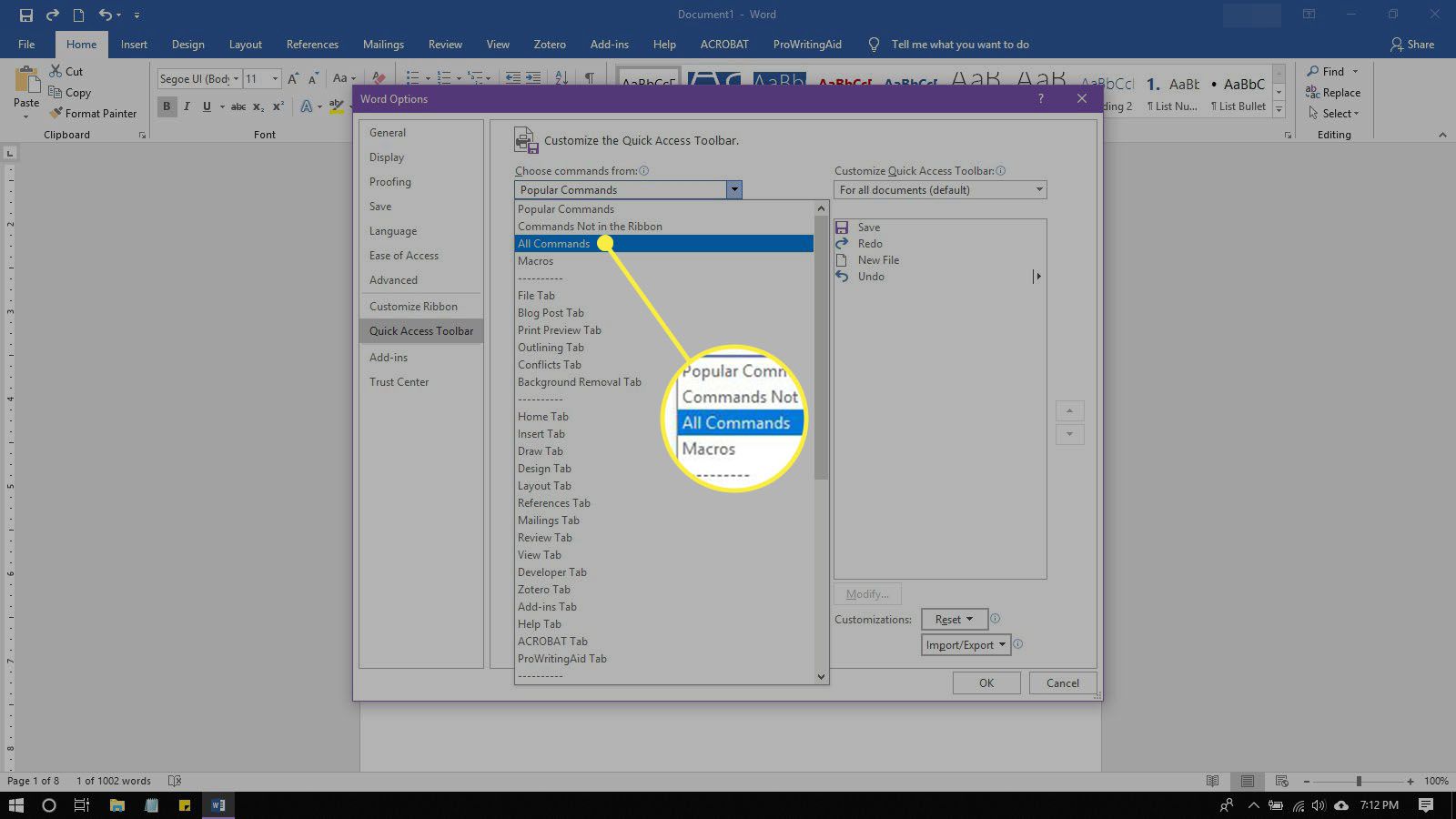Open the font size dropdown
1456x819 pixels.
(275, 79)
